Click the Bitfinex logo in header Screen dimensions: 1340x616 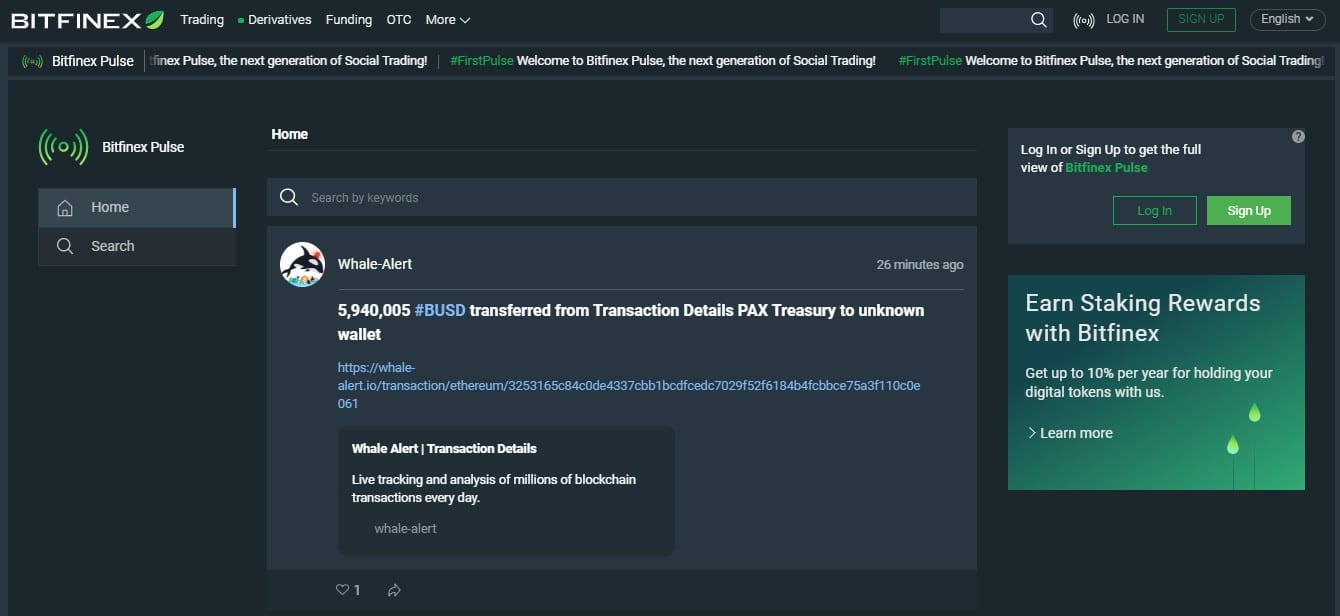pyautogui.click(x=87, y=19)
